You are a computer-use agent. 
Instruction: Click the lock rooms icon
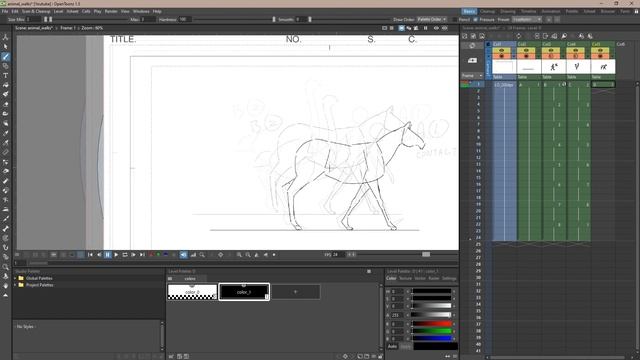pyautogui.click(x=636, y=11)
